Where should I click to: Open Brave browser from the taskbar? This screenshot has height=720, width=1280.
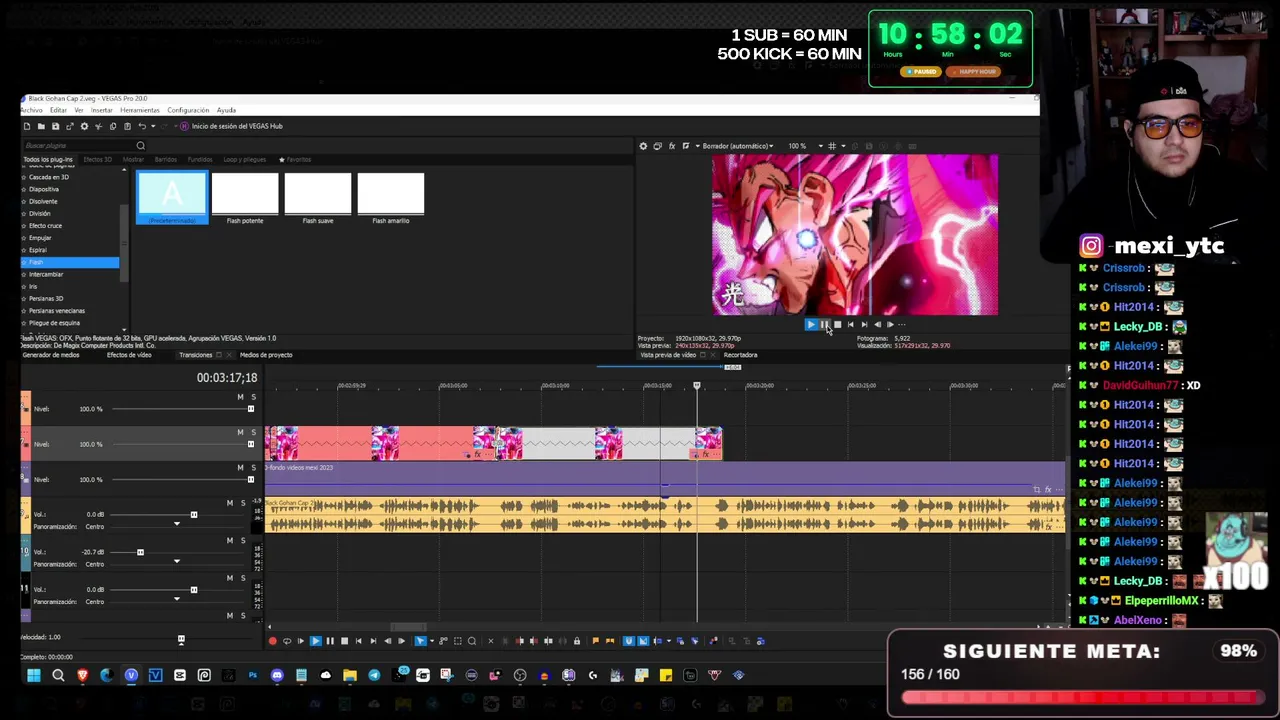click(x=82, y=675)
